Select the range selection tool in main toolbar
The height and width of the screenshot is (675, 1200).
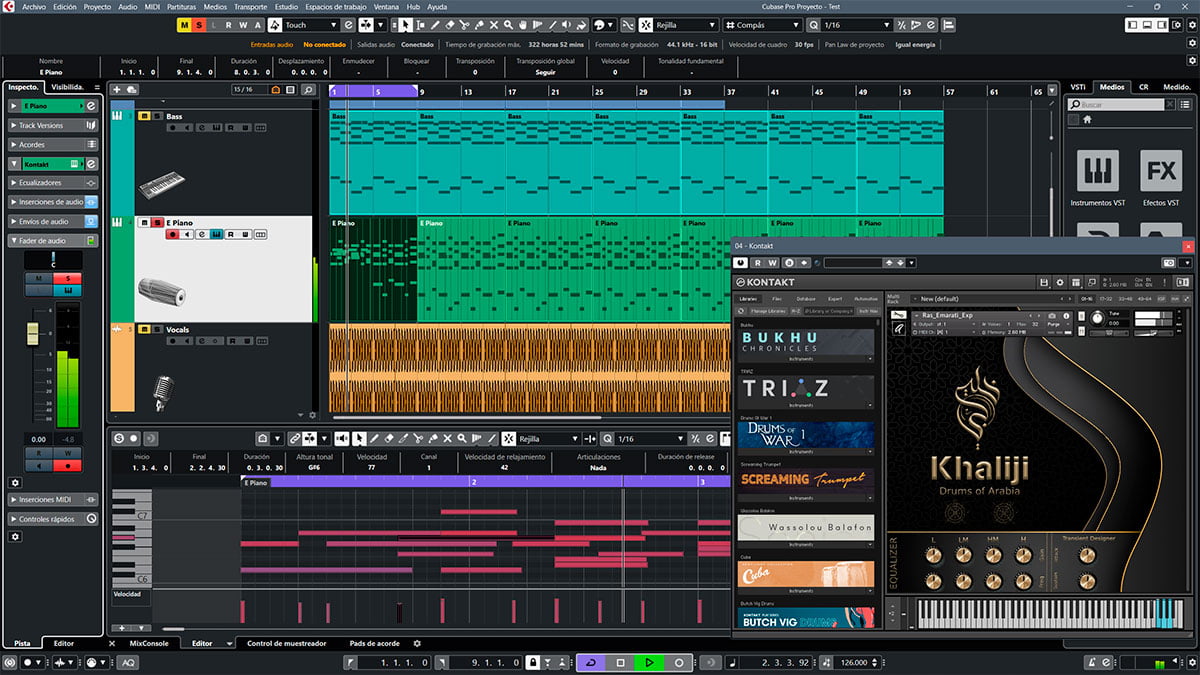pyautogui.click(x=420, y=24)
